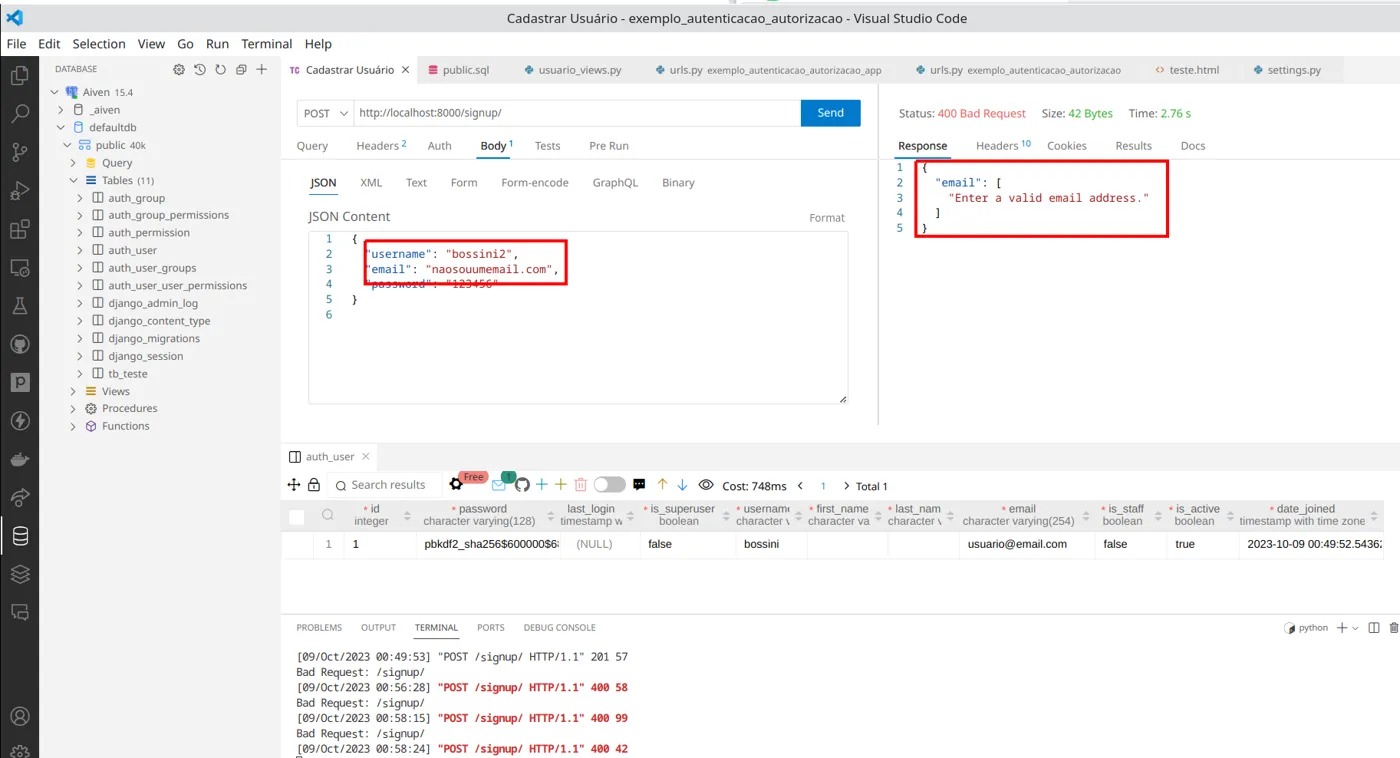This screenshot has width=1400, height=758.
Task: Select the tb_teste table in the tree
Action: [x=128, y=374]
